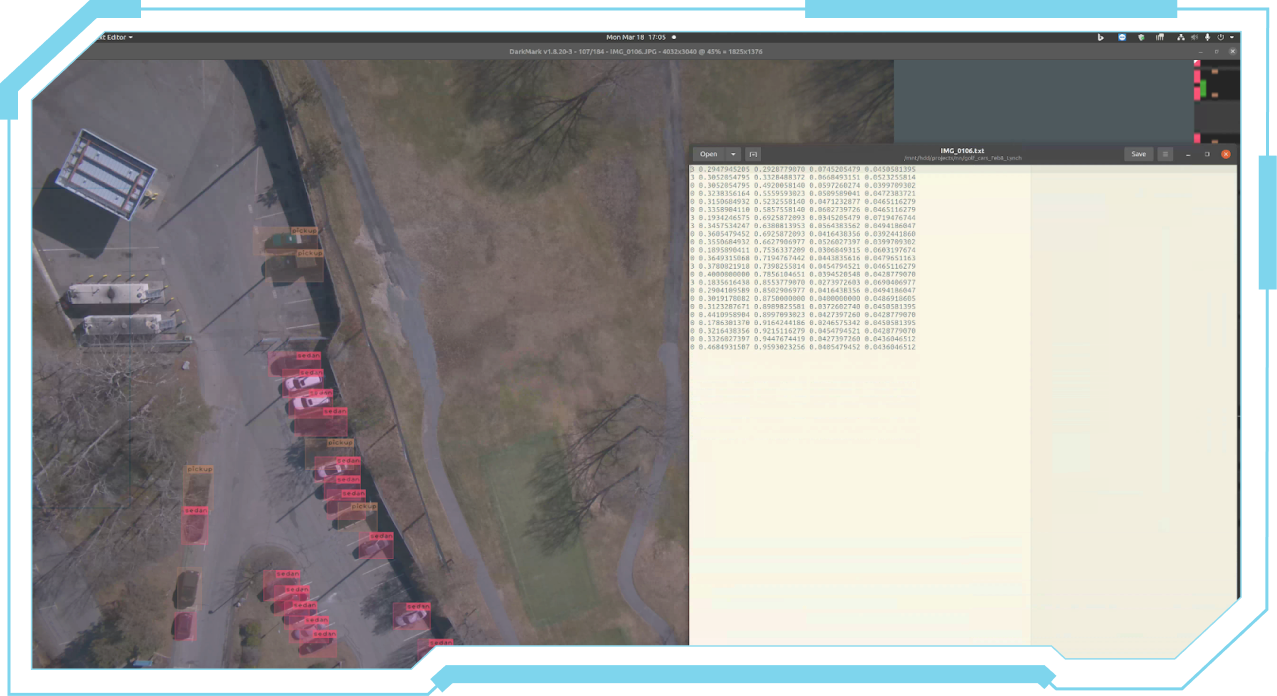The width and height of the screenshot is (1277, 696).
Task: Open the clock calendar showing Mon Mar 18
Action: pyautogui.click(x=639, y=36)
